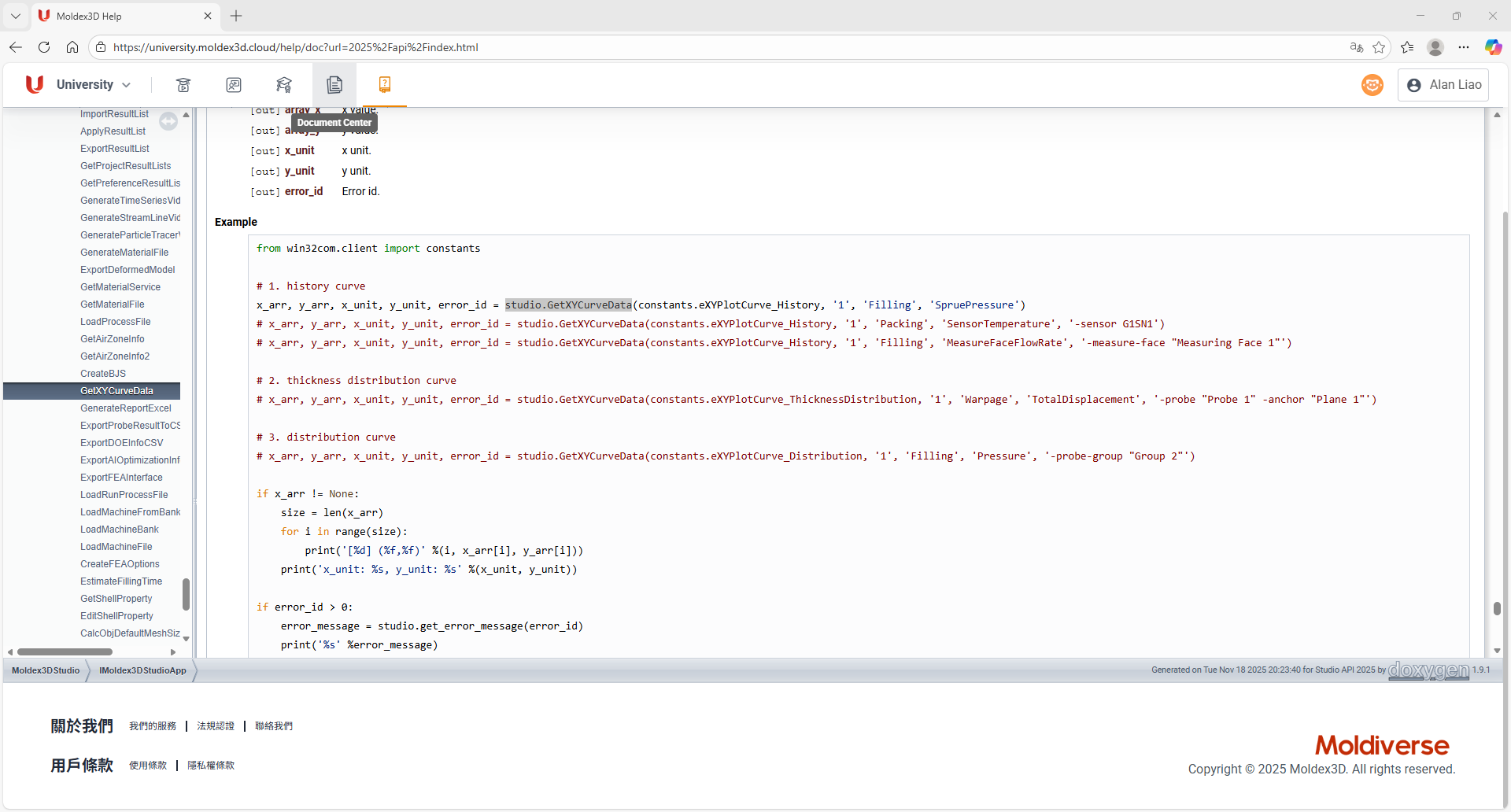Open the video course graduation cap icon
This screenshot has height=812, width=1511.
point(183,84)
